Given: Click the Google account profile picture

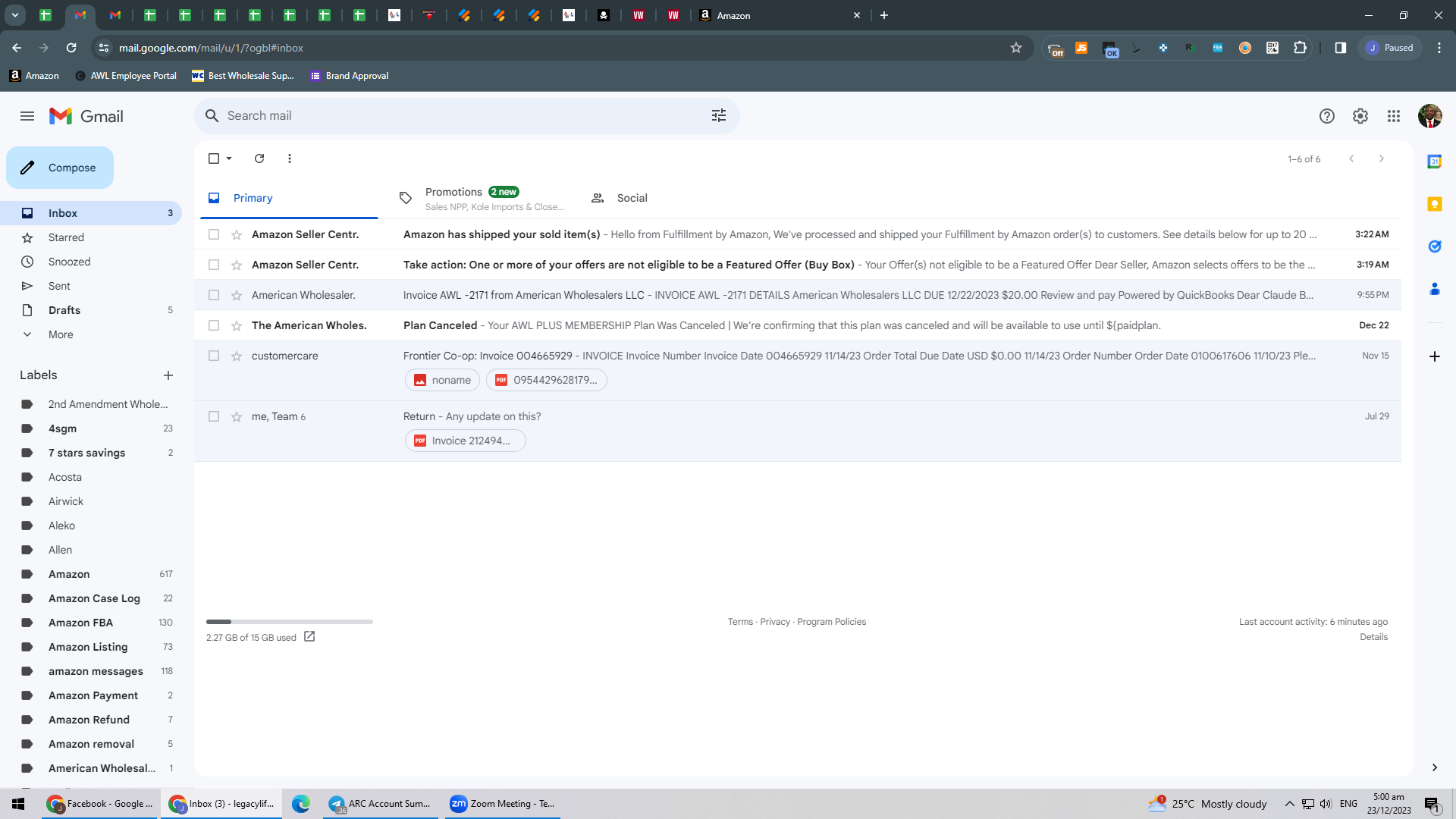Looking at the screenshot, I should (1429, 116).
